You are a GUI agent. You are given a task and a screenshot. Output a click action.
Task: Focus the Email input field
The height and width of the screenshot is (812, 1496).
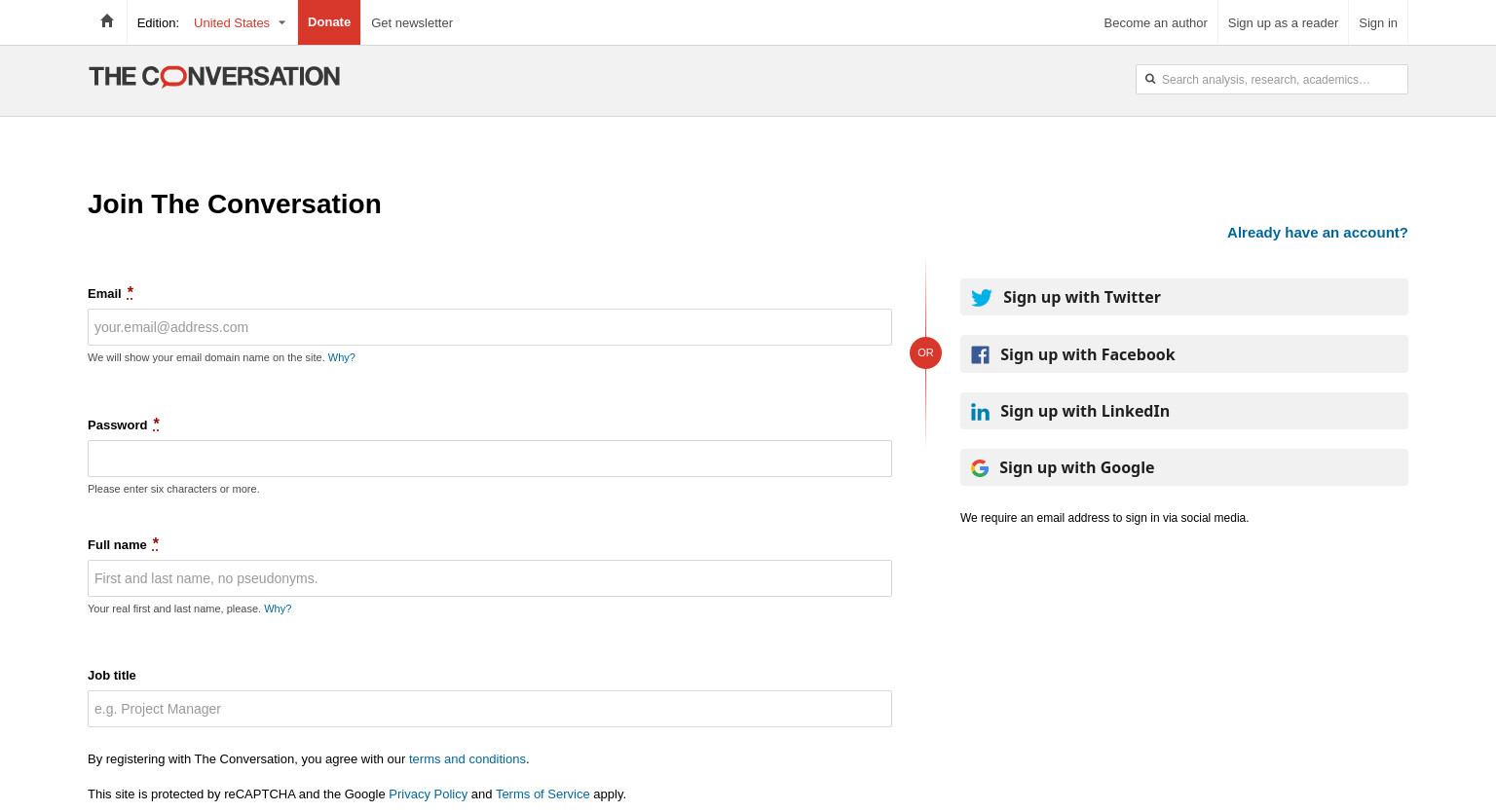[x=490, y=327]
